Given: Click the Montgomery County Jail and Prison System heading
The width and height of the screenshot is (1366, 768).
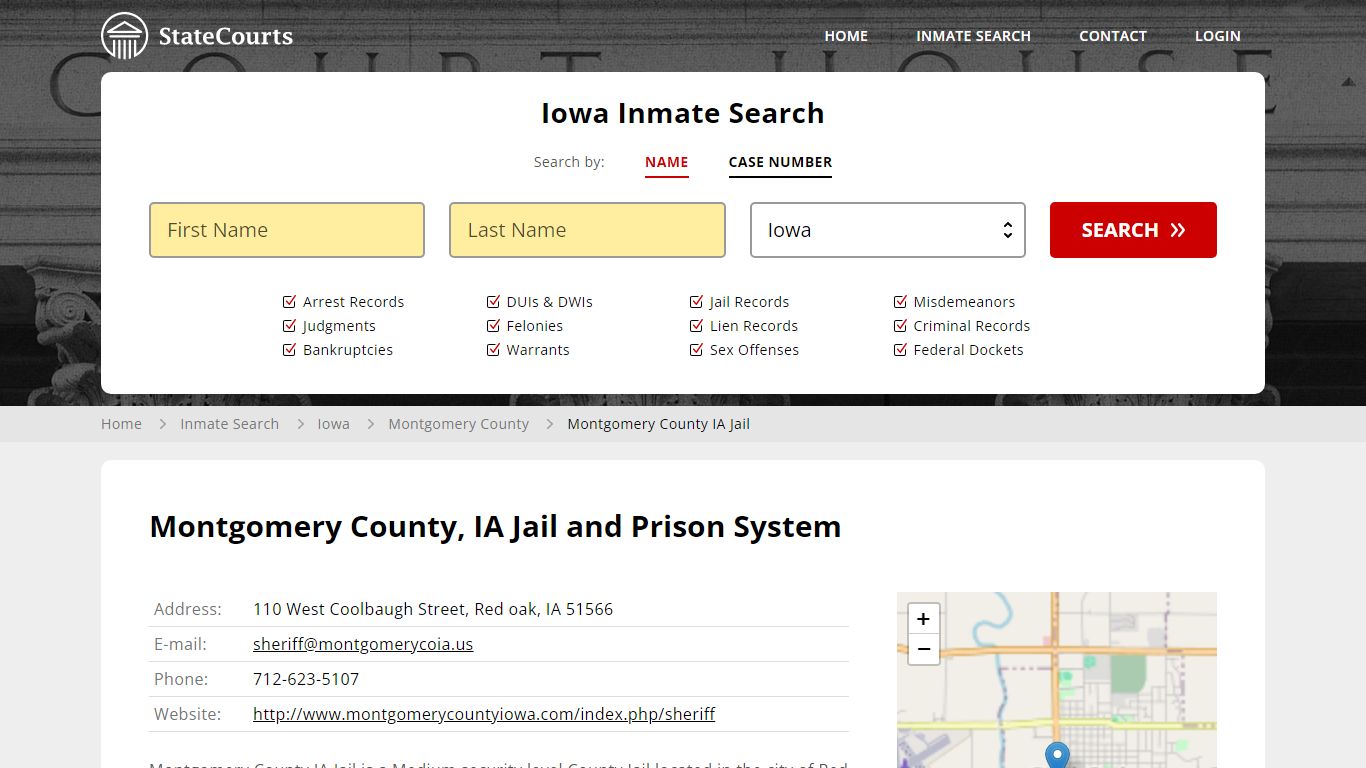Looking at the screenshot, I should click(495, 527).
